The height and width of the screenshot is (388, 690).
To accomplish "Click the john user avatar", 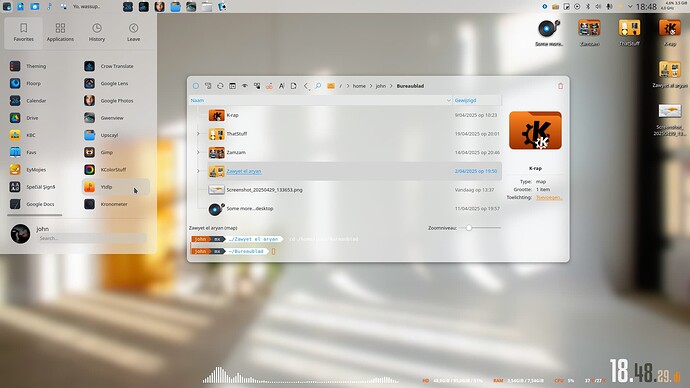I will 20,234.
